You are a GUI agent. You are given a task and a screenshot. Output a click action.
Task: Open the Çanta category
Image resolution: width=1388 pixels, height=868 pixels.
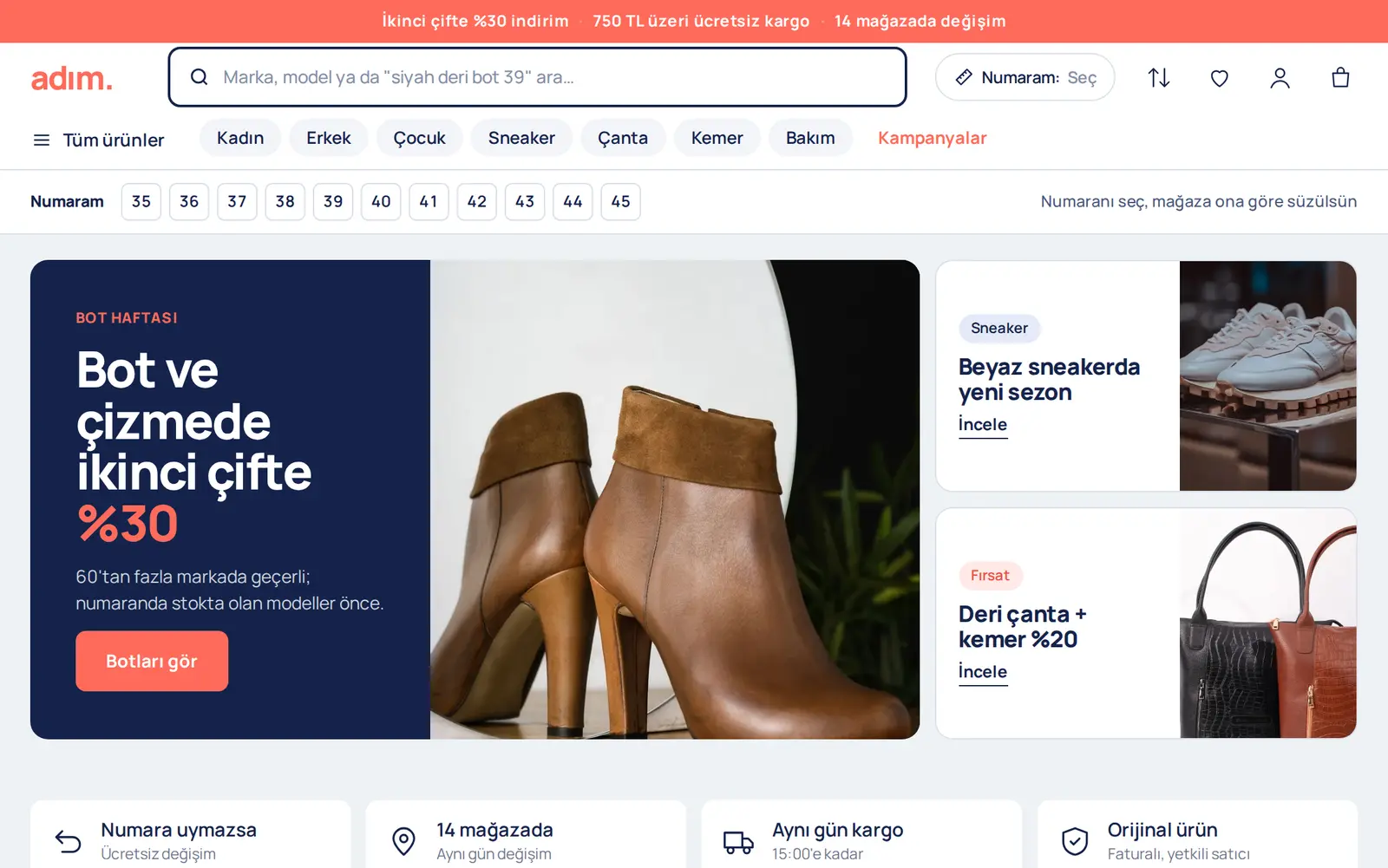tap(623, 138)
